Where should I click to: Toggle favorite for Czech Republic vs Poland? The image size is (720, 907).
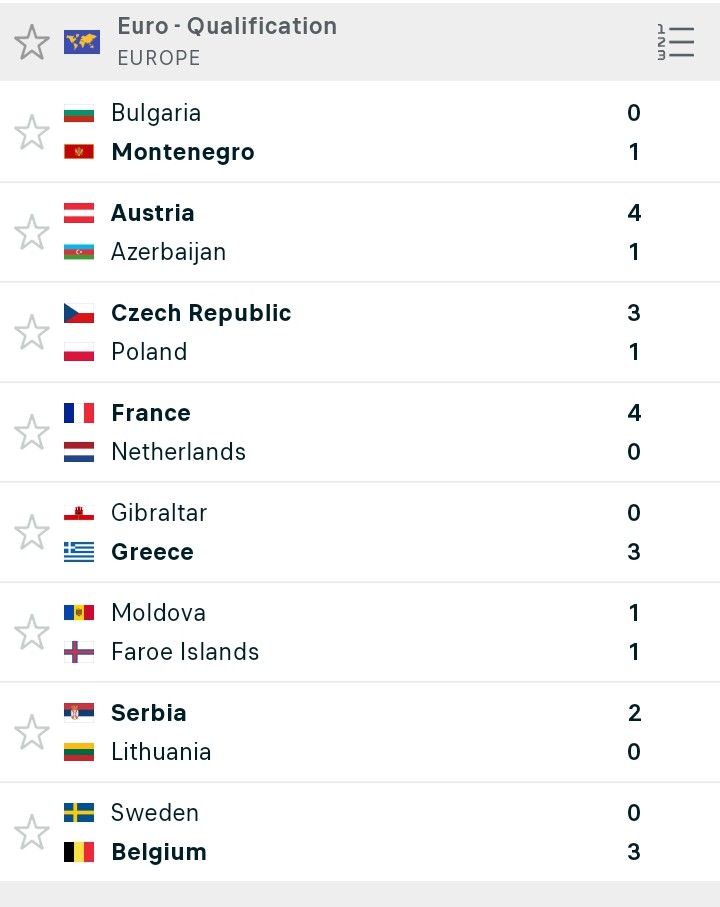(32, 333)
